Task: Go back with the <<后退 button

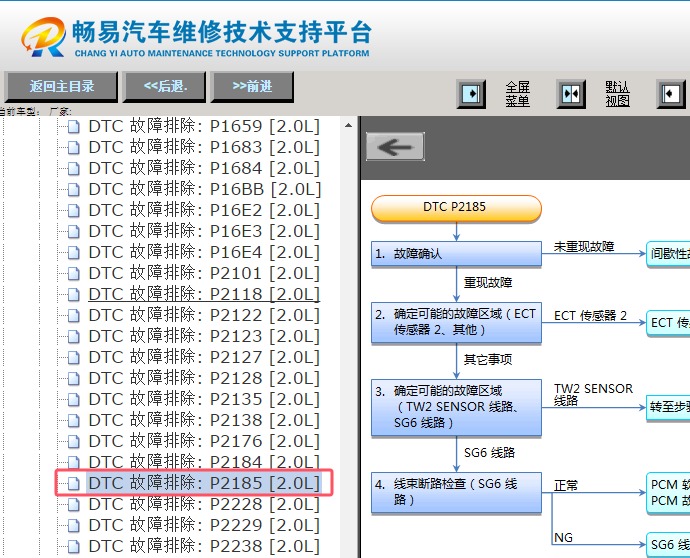Action: (x=165, y=87)
